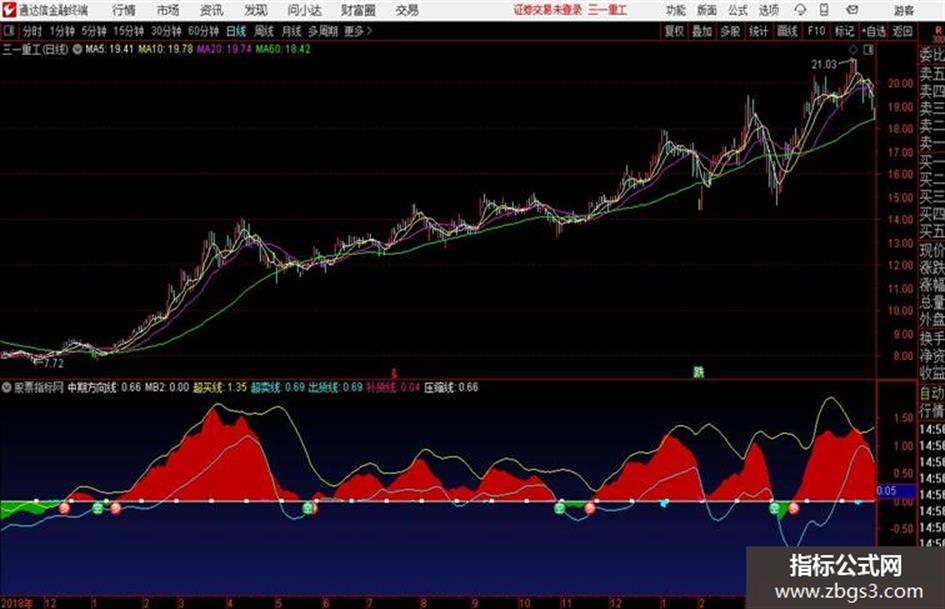Click the green 跌 marker on chart bottom

point(698,373)
